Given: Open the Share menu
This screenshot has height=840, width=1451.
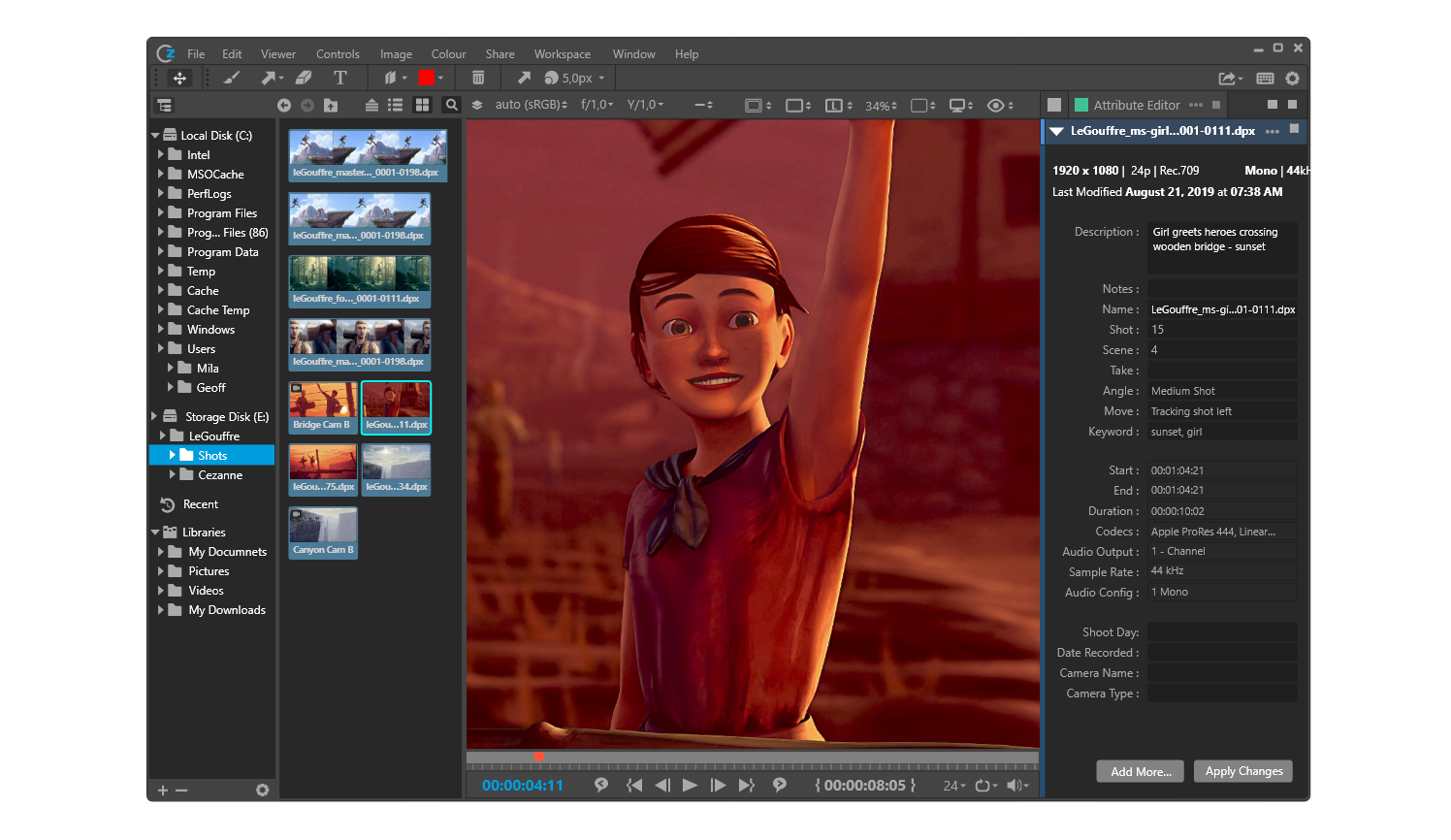Looking at the screenshot, I should tap(500, 54).
